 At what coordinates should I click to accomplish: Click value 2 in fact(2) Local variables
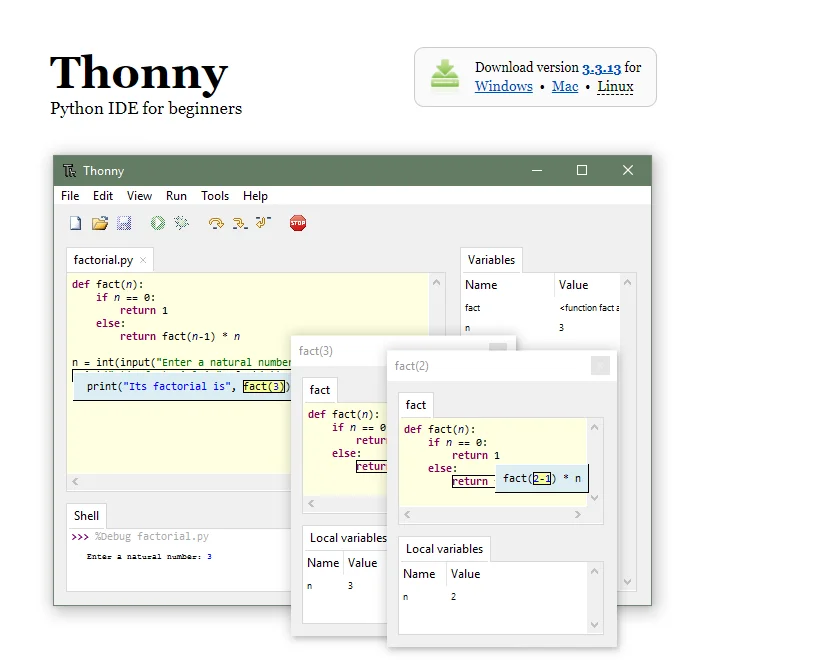[x=453, y=597]
